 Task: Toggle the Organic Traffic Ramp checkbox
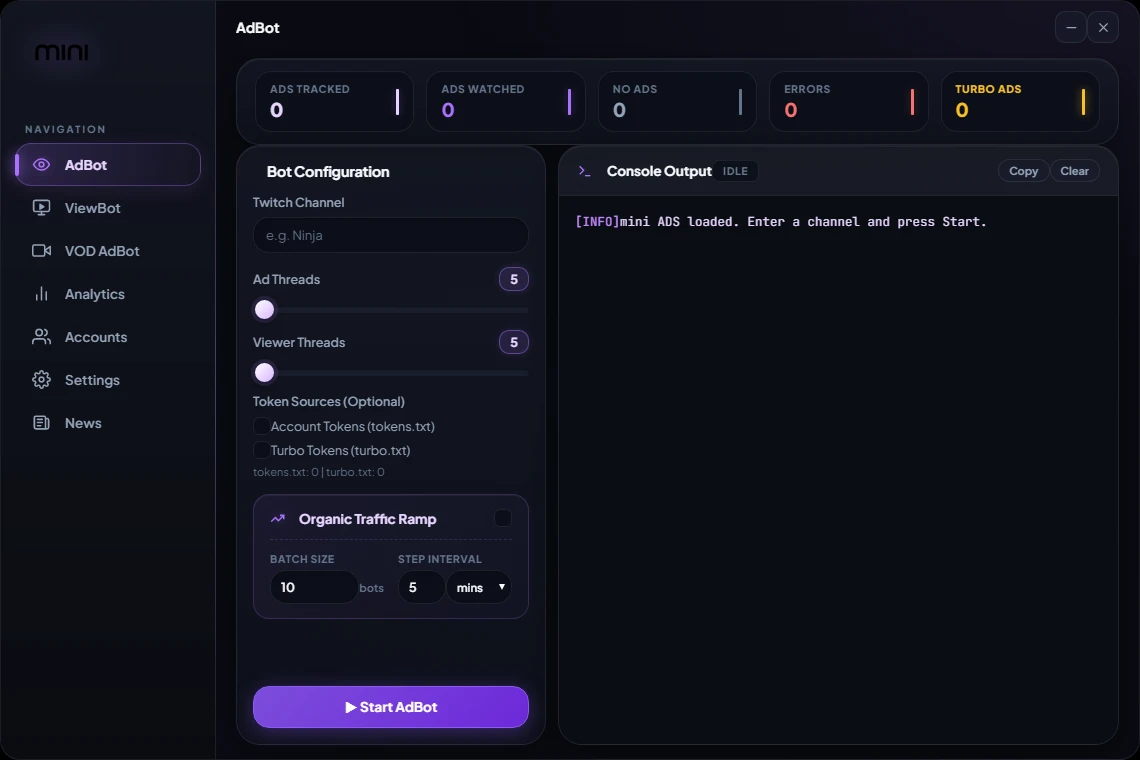click(502, 518)
